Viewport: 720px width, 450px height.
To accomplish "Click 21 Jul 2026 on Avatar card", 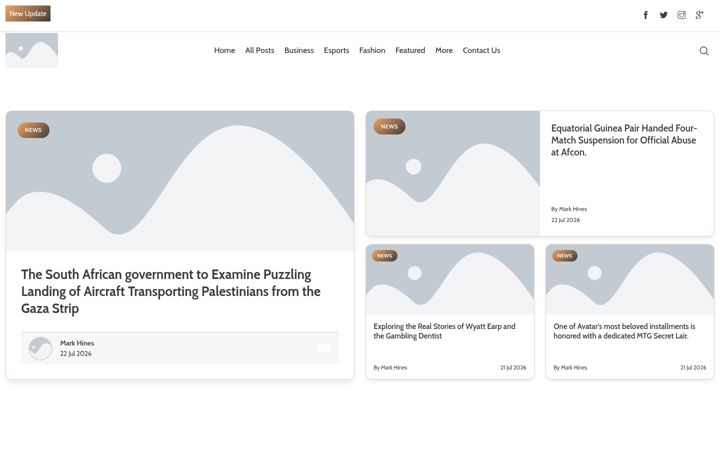I will click(693, 368).
